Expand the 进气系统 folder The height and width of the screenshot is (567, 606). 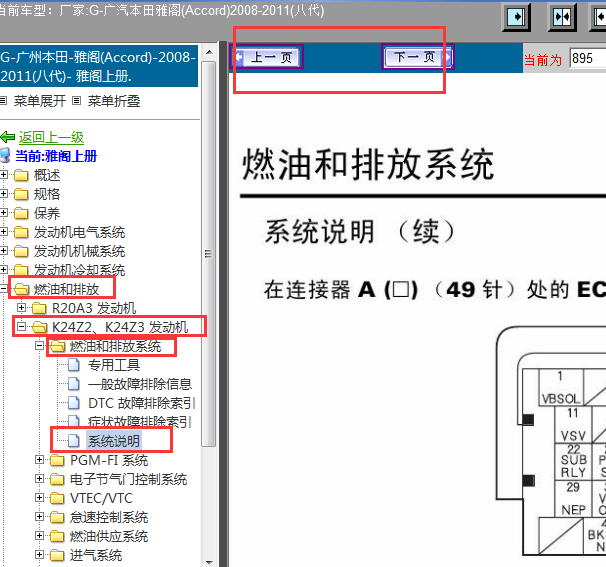pyautogui.click(x=39, y=555)
